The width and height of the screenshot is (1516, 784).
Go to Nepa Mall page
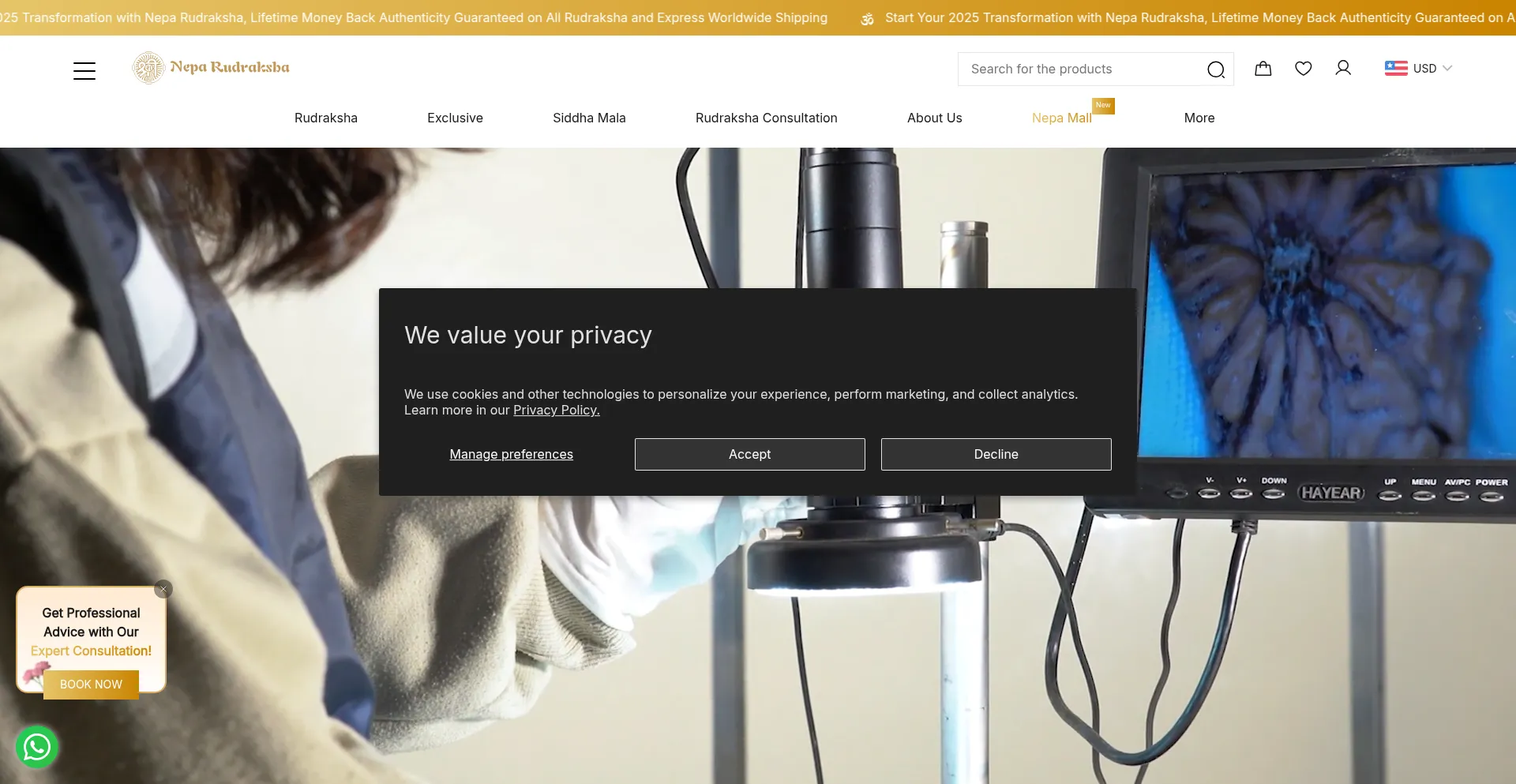tap(1061, 118)
